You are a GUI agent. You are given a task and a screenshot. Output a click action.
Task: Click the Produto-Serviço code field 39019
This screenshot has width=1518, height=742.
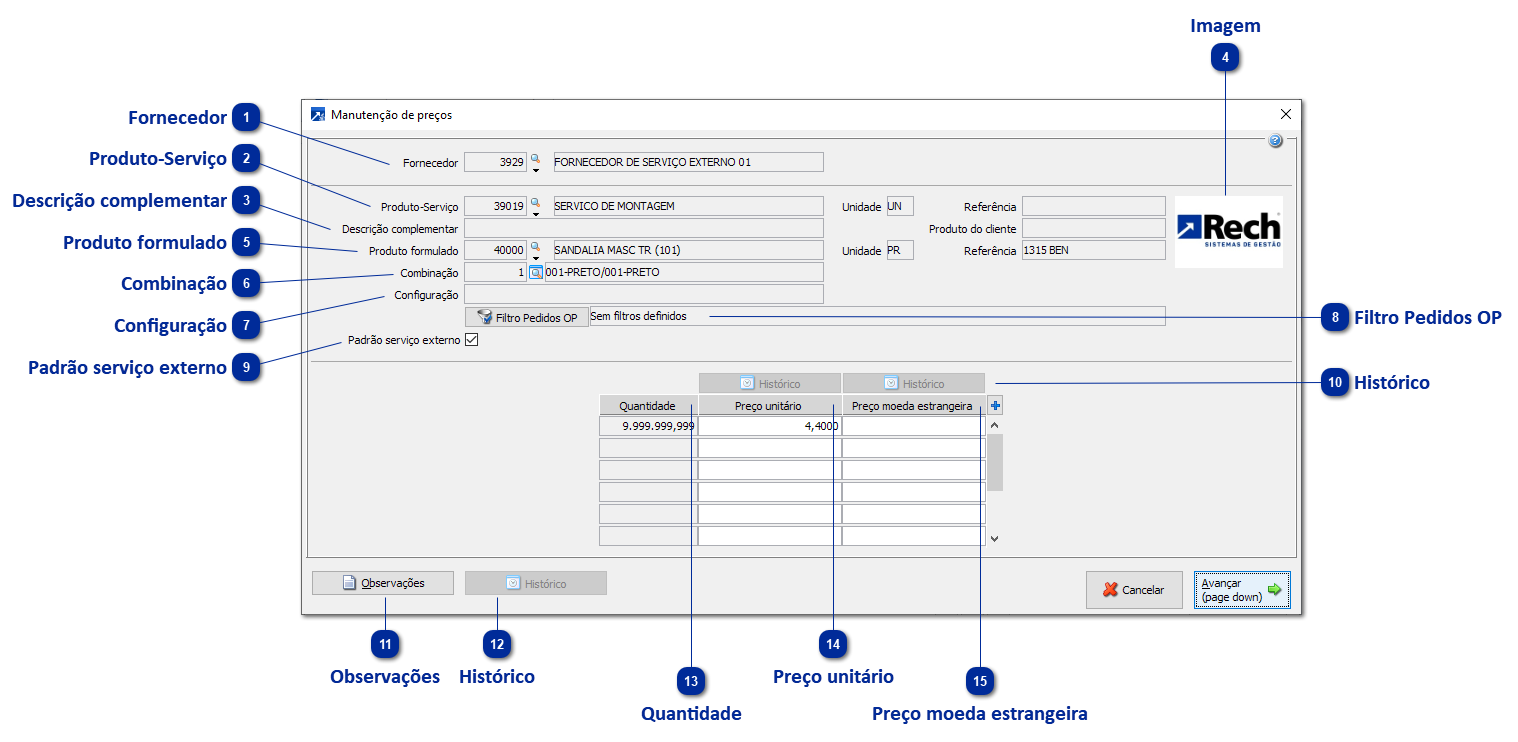click(496, 206)
